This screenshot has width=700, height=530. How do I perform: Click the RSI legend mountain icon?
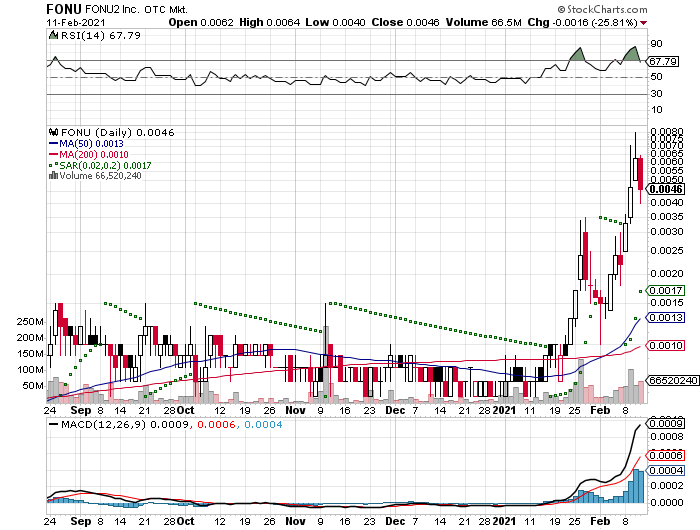(x=53, y=35)
